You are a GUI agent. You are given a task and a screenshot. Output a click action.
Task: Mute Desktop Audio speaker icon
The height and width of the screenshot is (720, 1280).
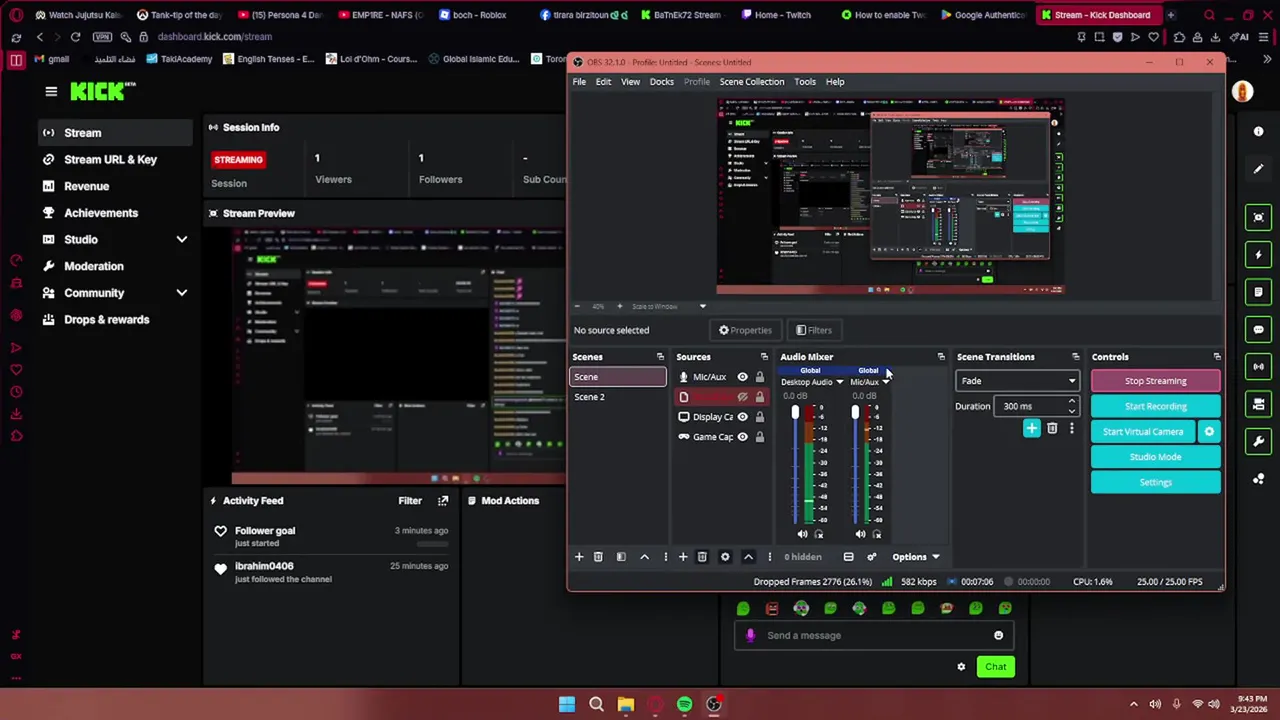[x=802, y=535]
